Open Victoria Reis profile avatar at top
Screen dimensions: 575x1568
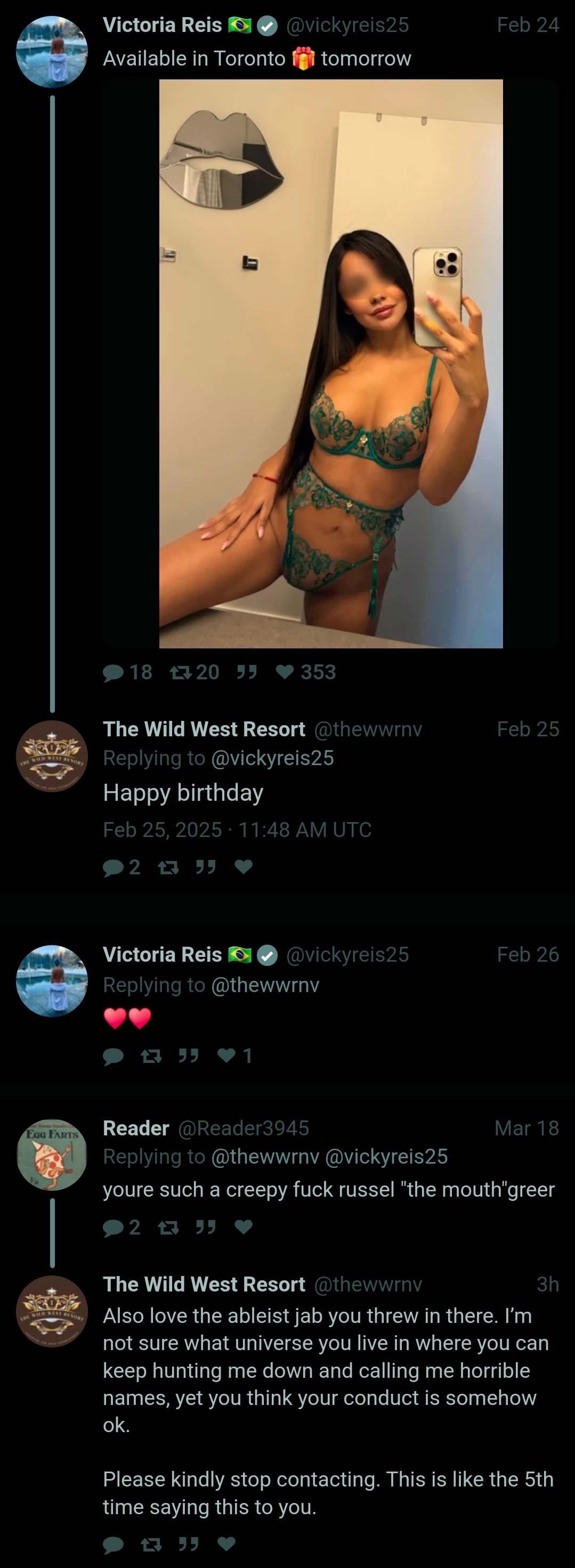pos(52,52)
